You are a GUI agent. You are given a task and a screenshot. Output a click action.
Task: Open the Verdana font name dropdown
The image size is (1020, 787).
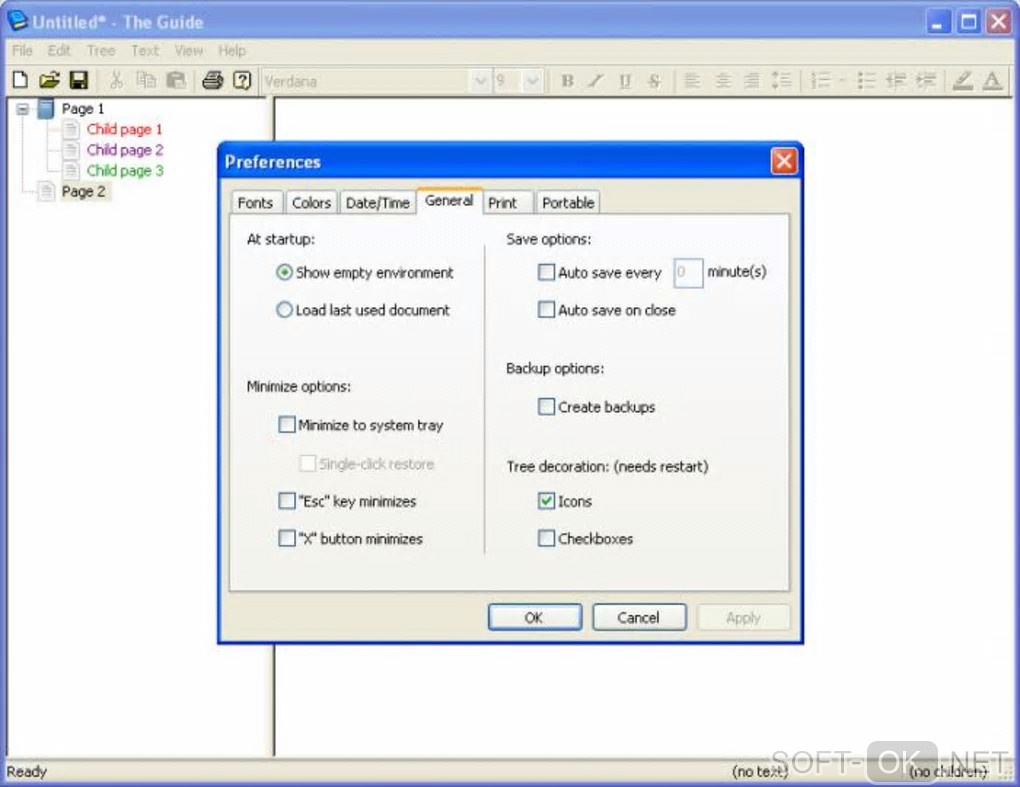[480, 81]
